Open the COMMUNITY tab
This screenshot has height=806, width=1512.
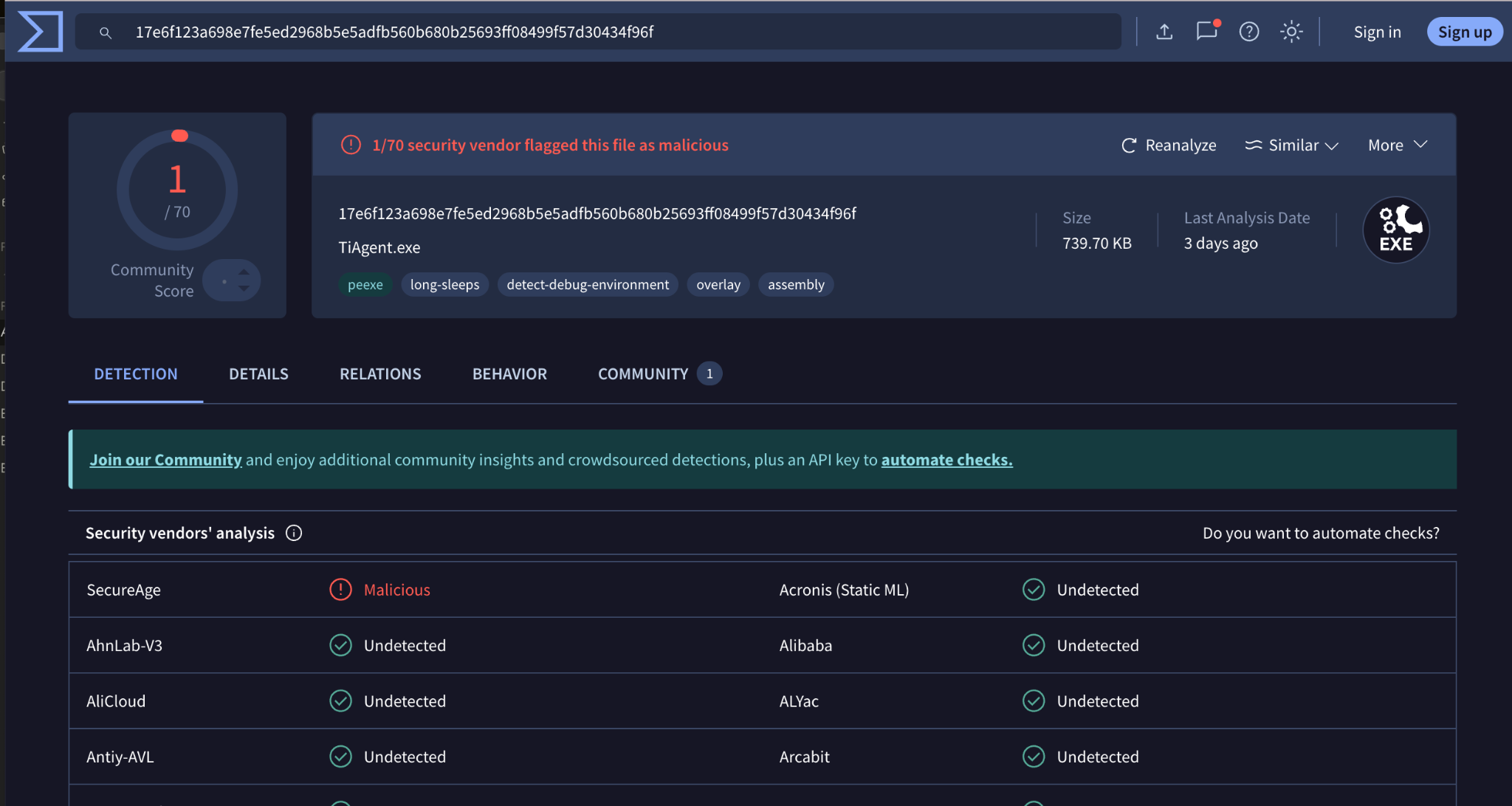click(659, 373)
